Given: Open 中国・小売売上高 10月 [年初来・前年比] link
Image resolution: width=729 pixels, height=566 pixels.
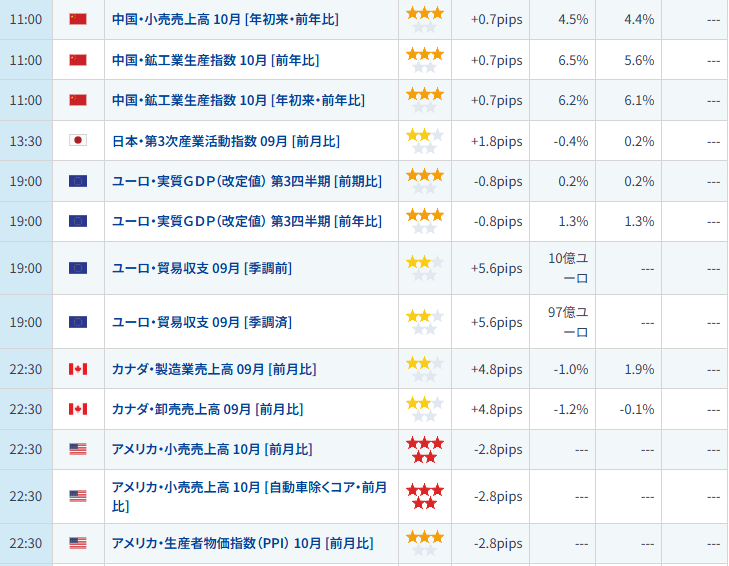Looking at the screenshot, I should (225, 19).
